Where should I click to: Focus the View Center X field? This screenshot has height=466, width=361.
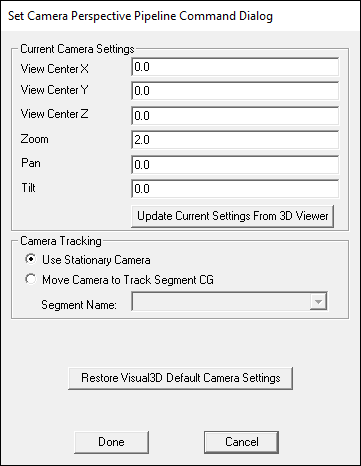pos(235,67)
